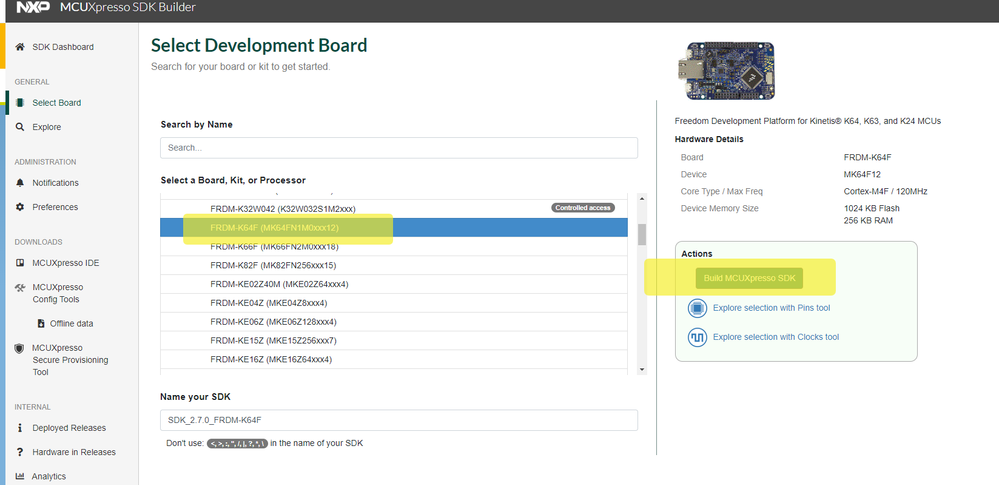Open MCUXpresso IDE downloads entry

pos(66,263)
